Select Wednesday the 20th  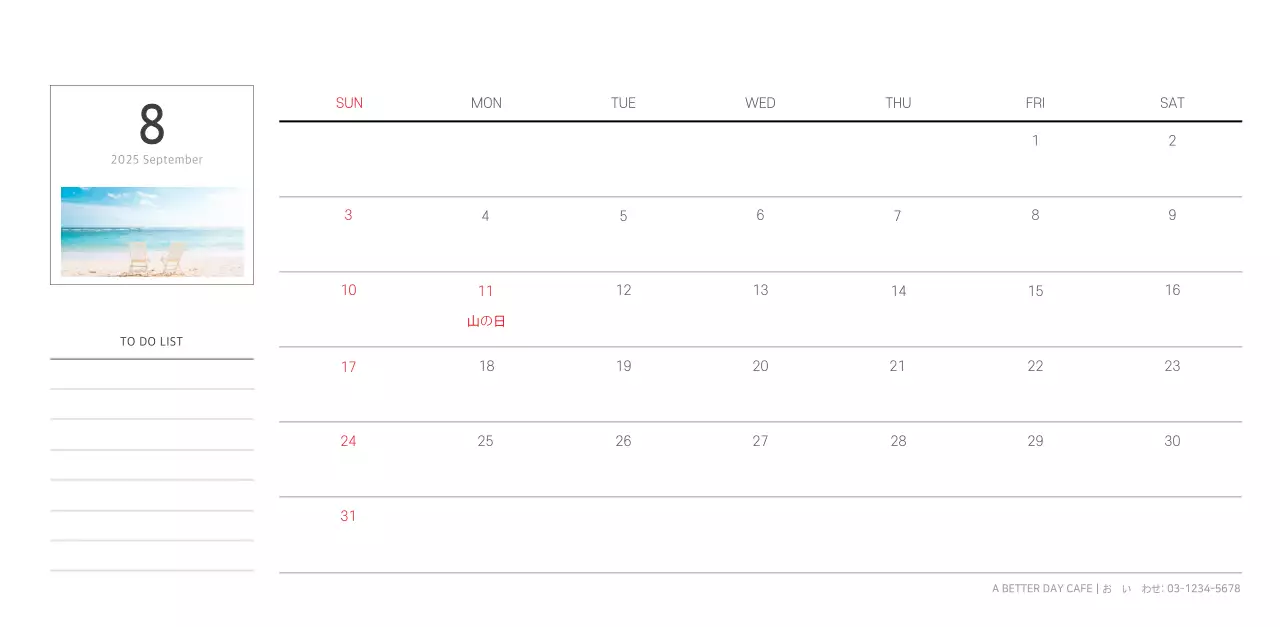pyautogui.click(x=760, y=366)
